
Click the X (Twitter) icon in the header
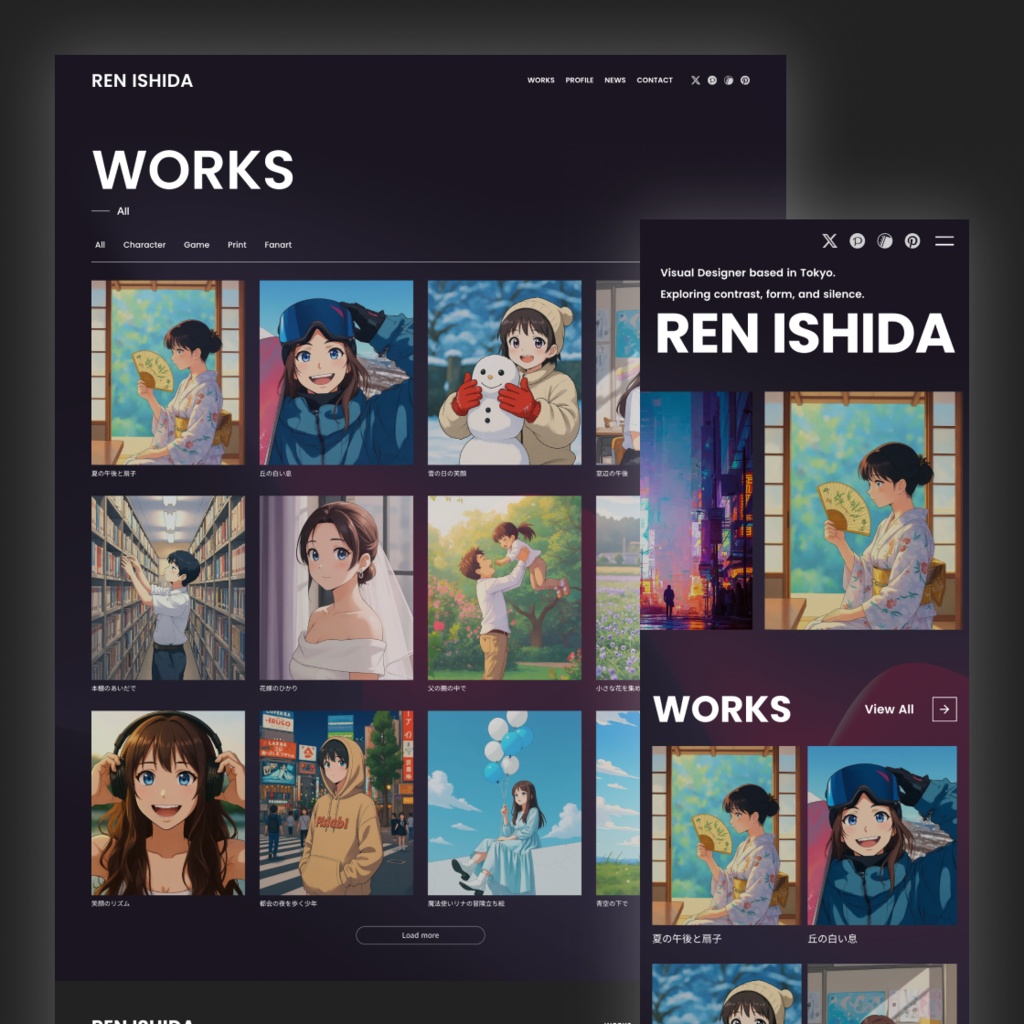pyautogui.click(x=695, y=80)
